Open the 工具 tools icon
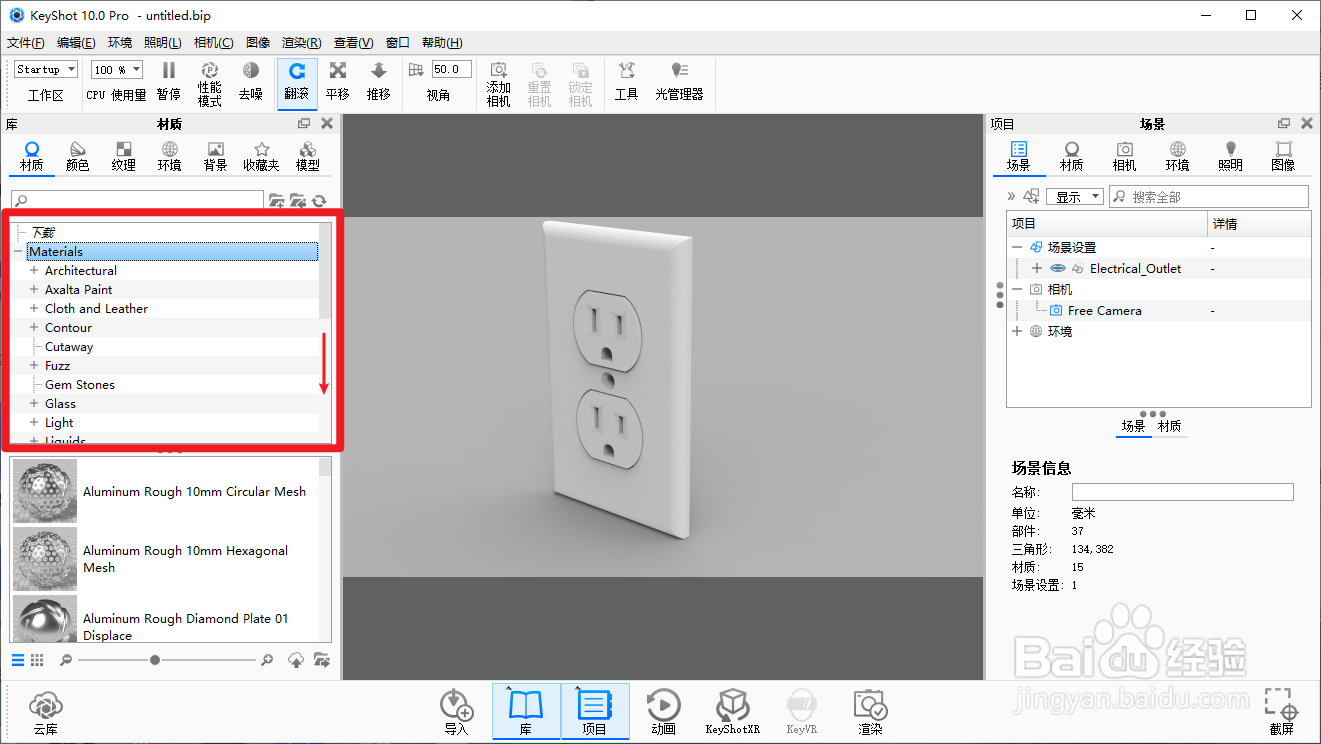The width and height of the screenshot is (1321, 744). pos(627,81)
